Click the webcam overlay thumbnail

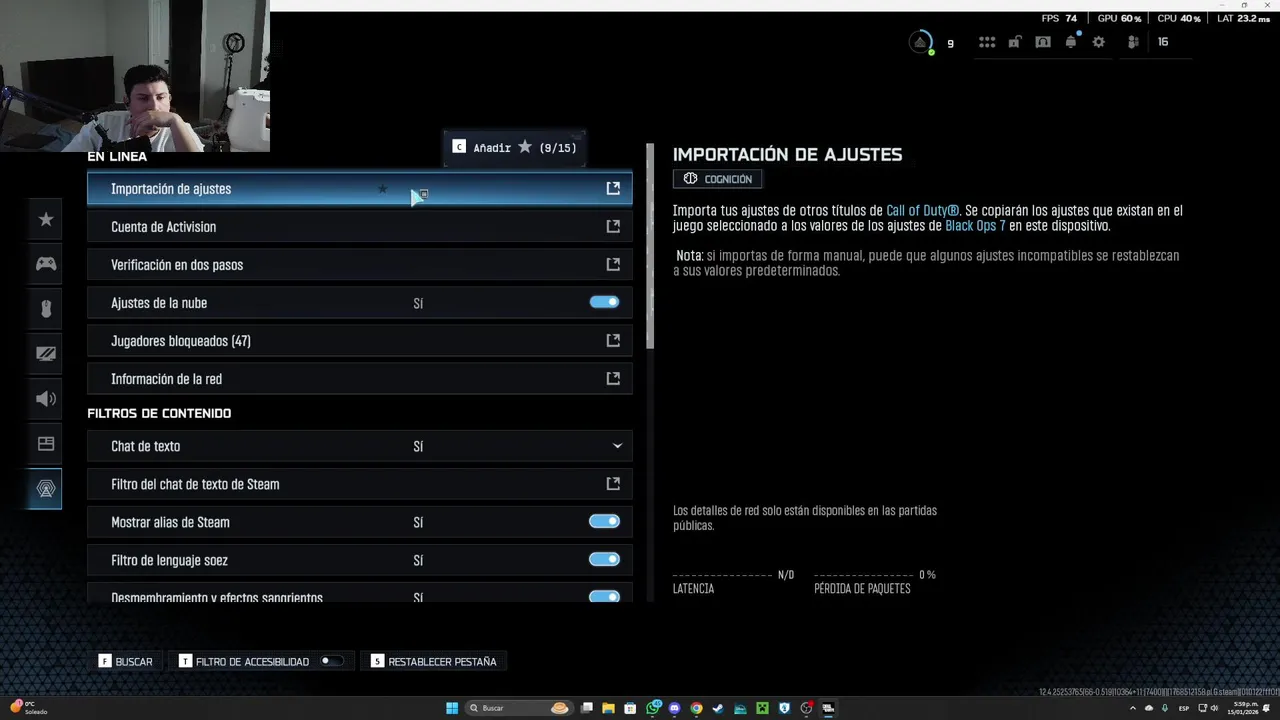[x=135, y=76]
